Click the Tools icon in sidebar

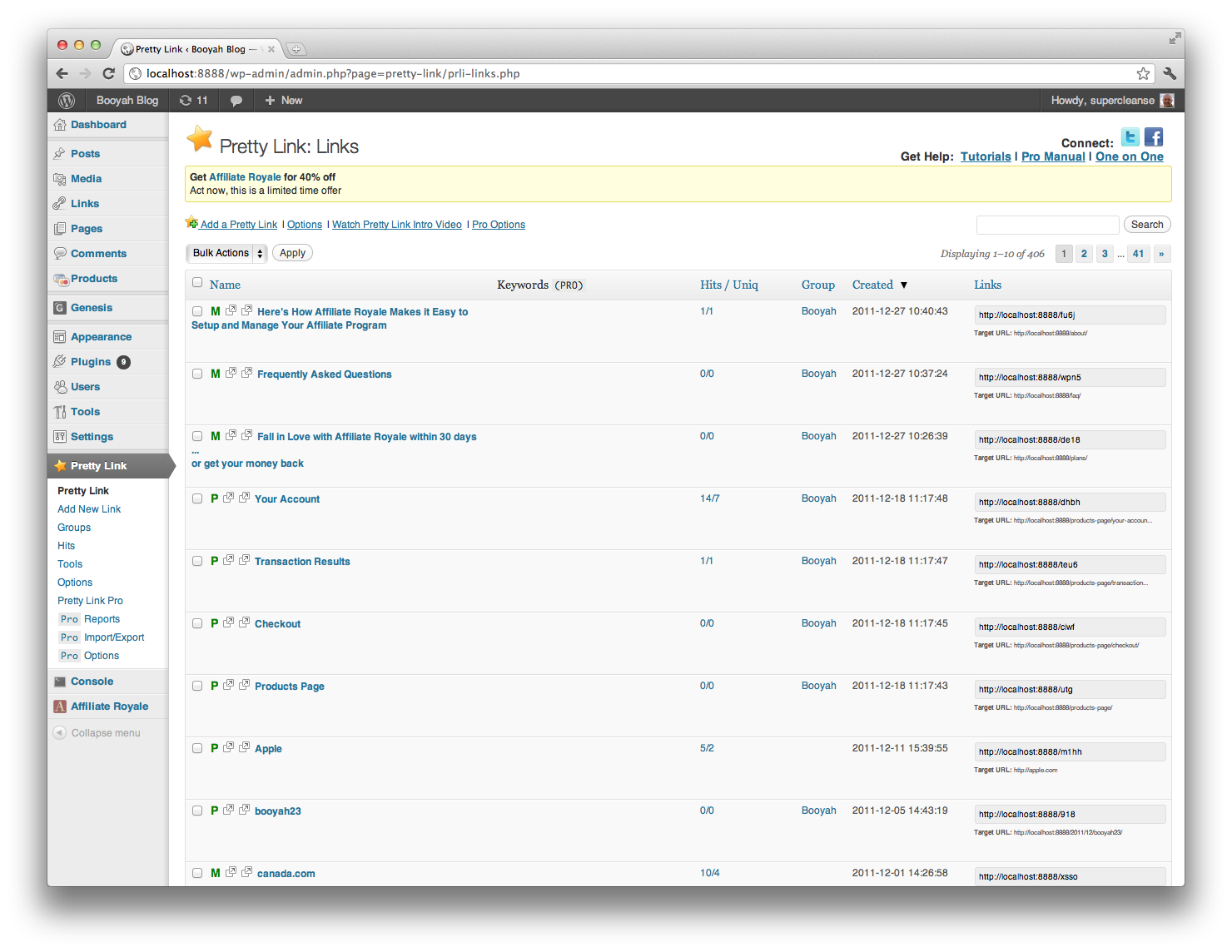tap(60, 412)
